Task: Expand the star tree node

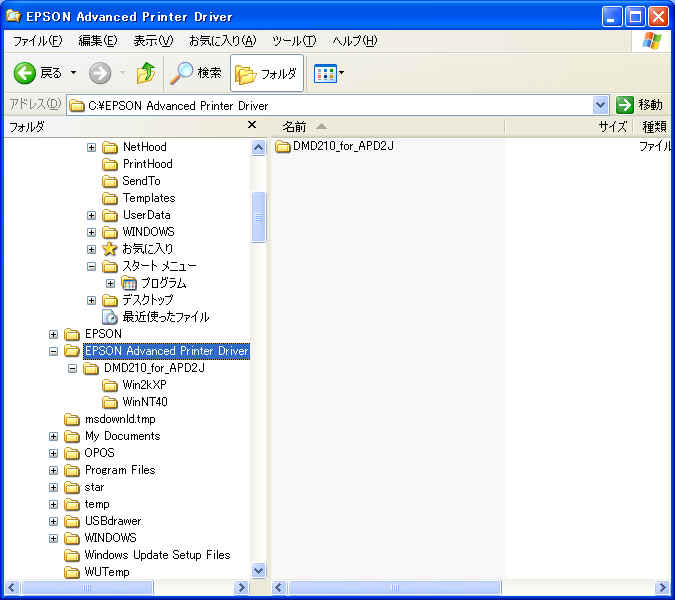Action: tap(53, 487)
